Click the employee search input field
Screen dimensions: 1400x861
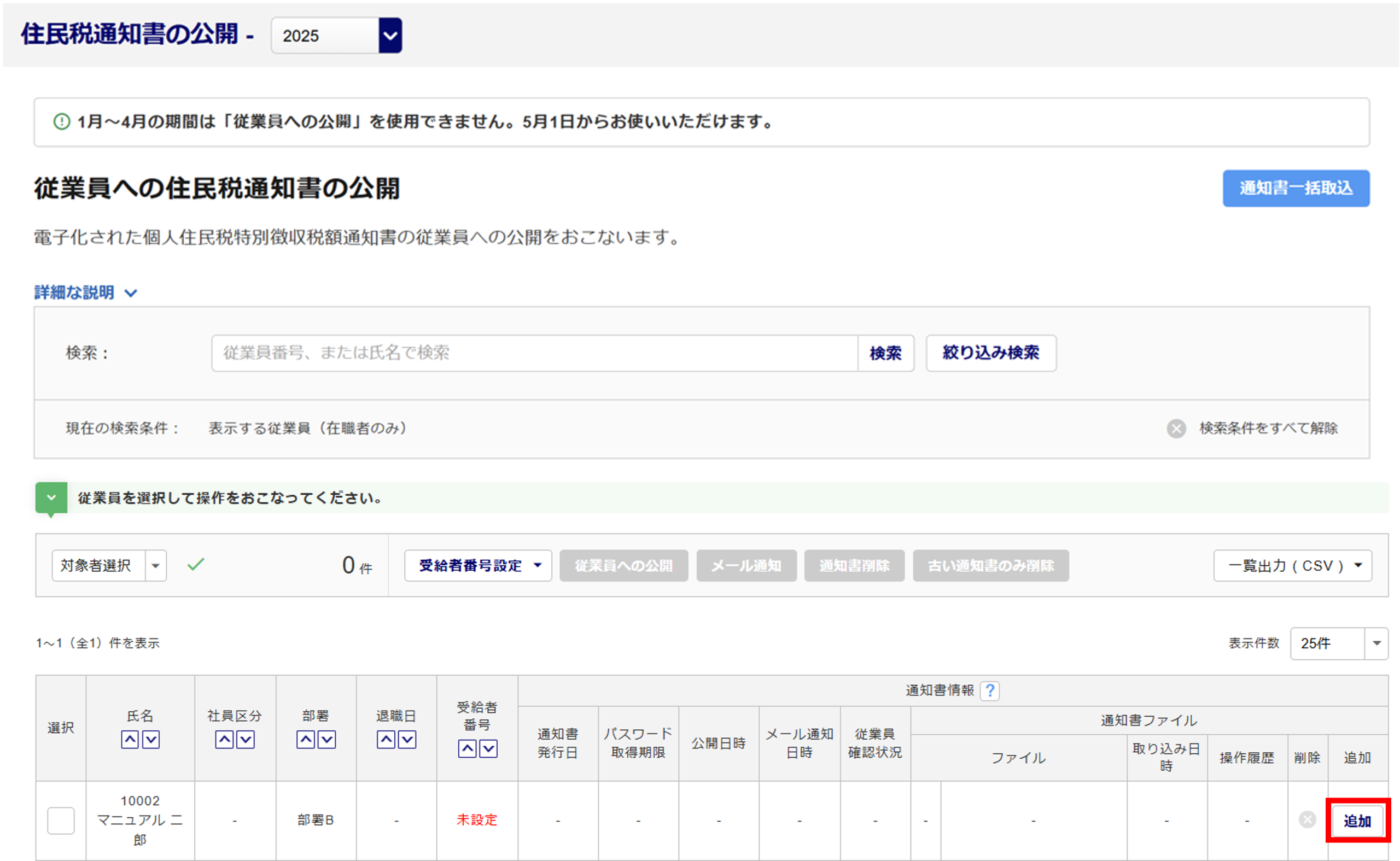[534, 353]
